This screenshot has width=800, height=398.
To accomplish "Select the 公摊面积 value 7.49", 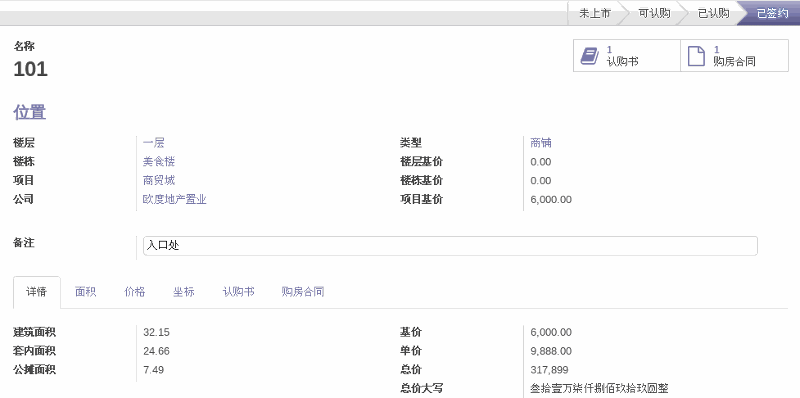I will 154,370.
